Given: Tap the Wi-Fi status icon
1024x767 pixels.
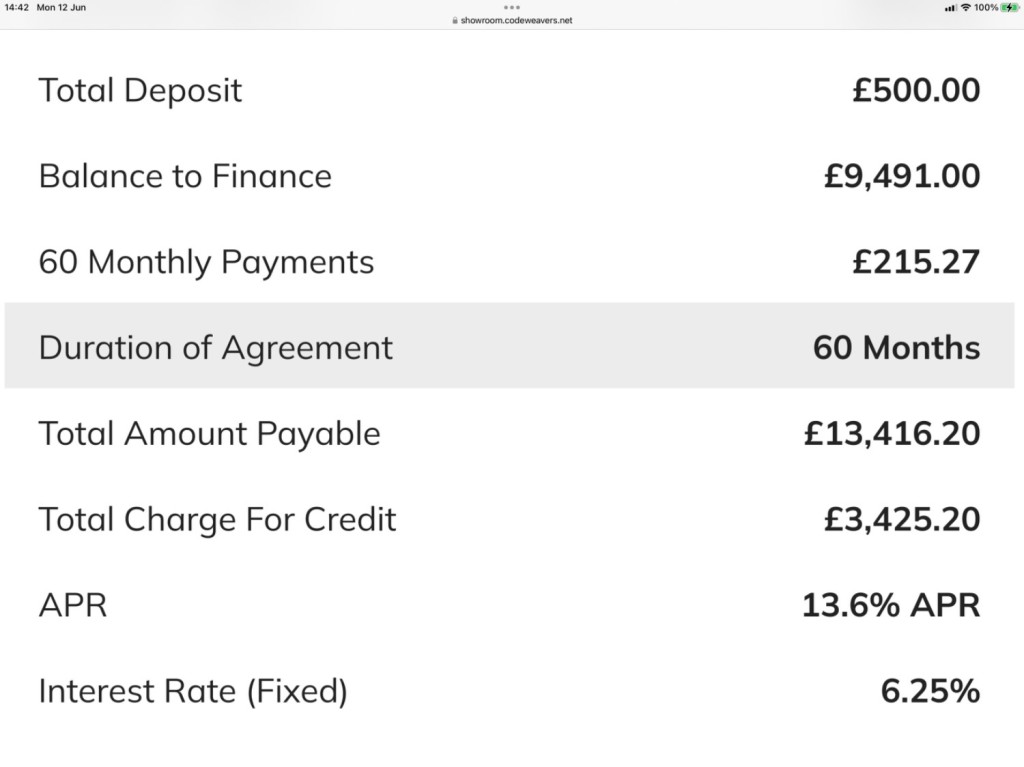Looking at the screenshot, I should tap(965, 8).
